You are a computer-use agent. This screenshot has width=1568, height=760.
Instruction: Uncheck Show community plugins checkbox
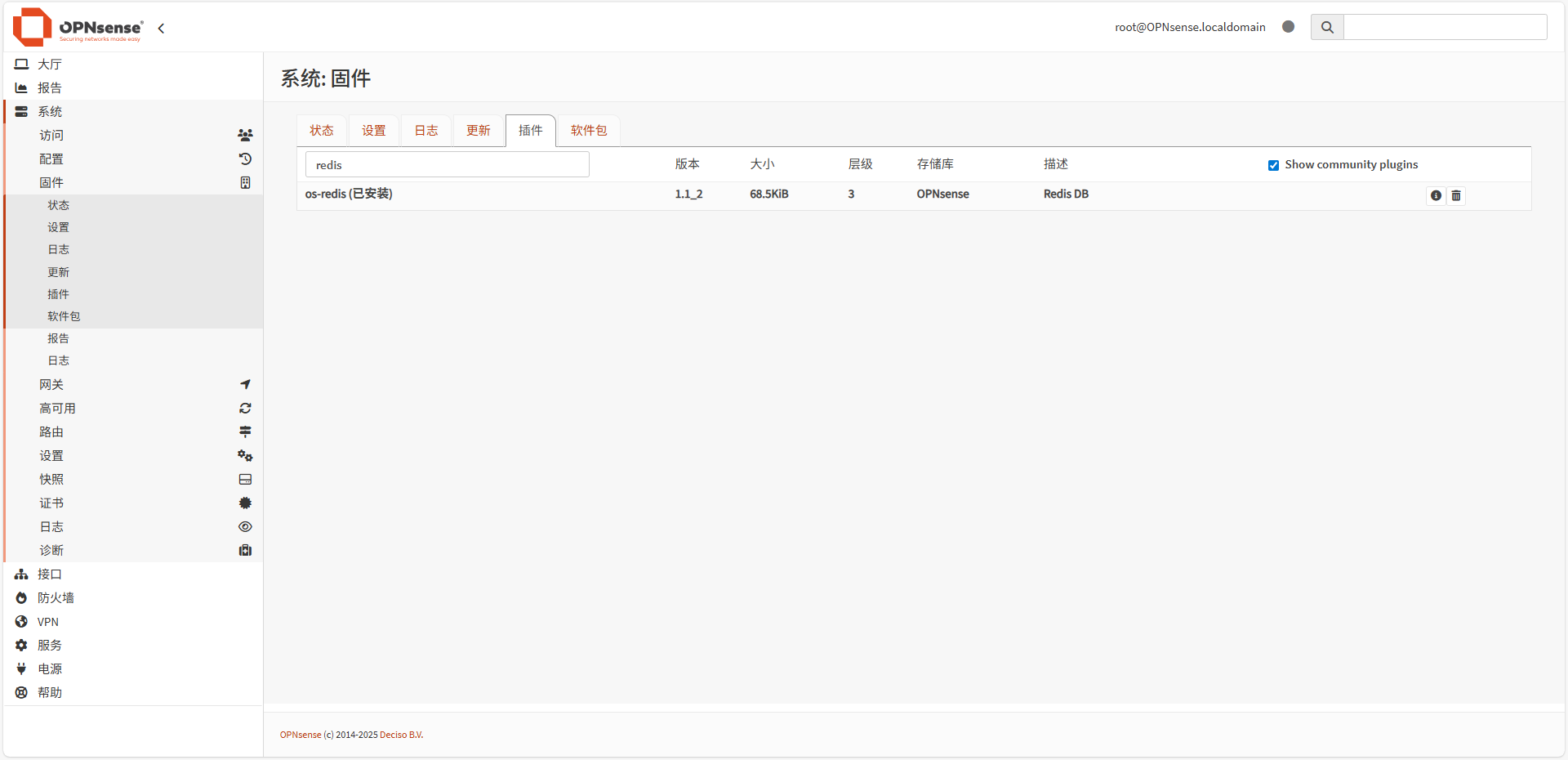tap(1273, 165)
